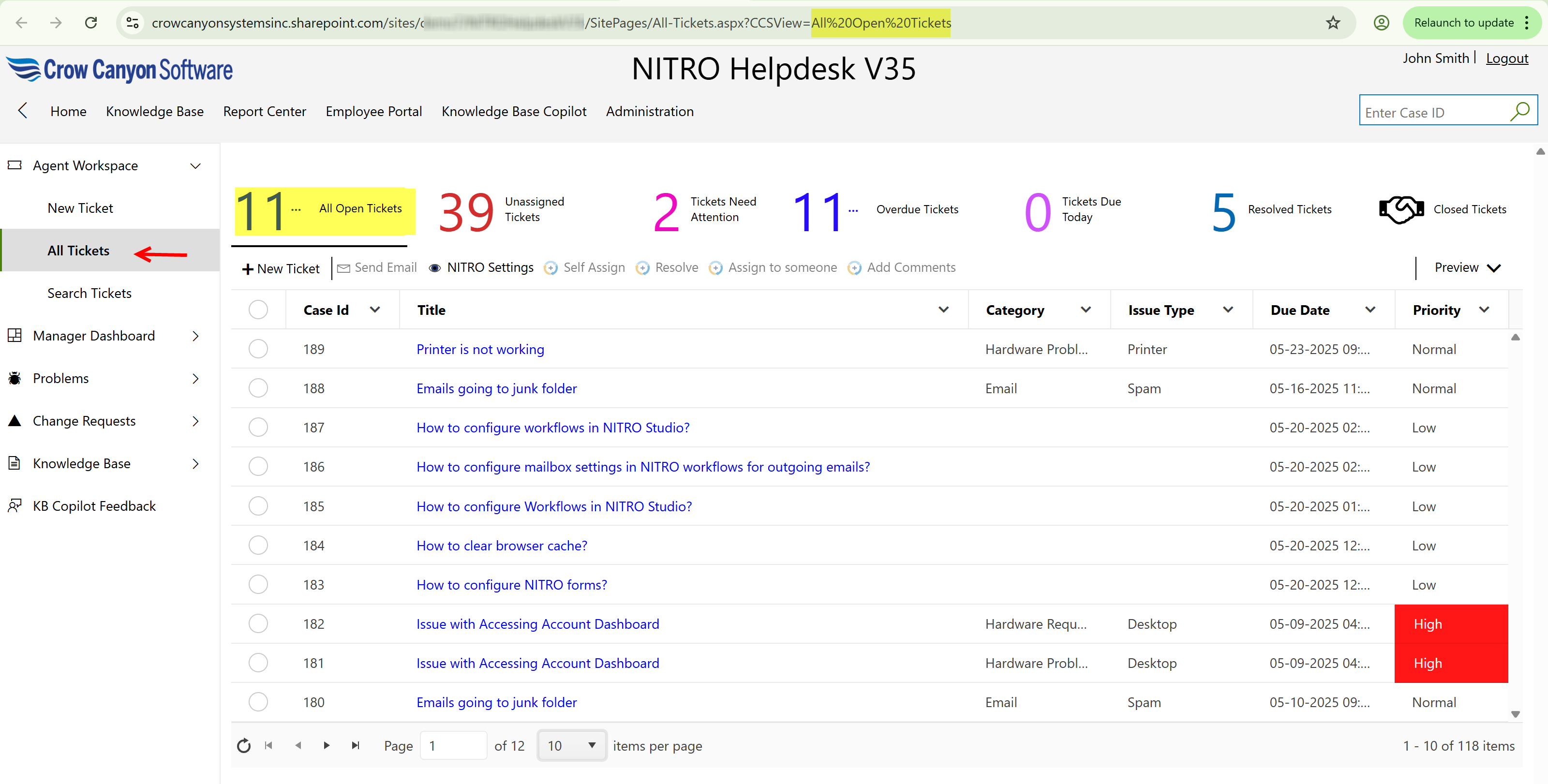Select the radio button for ticket 189
This screenshot has width=1548, height=784.
(x=258, y=348)
